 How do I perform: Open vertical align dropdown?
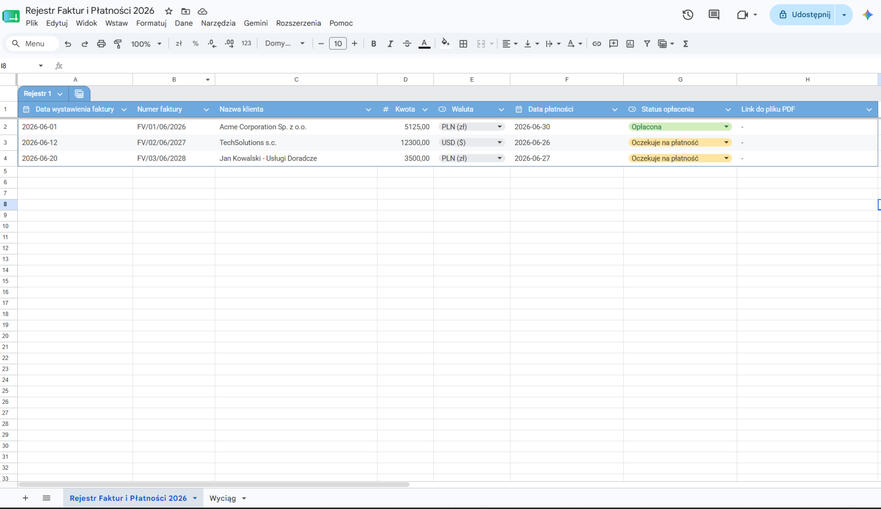coord(531,44)
